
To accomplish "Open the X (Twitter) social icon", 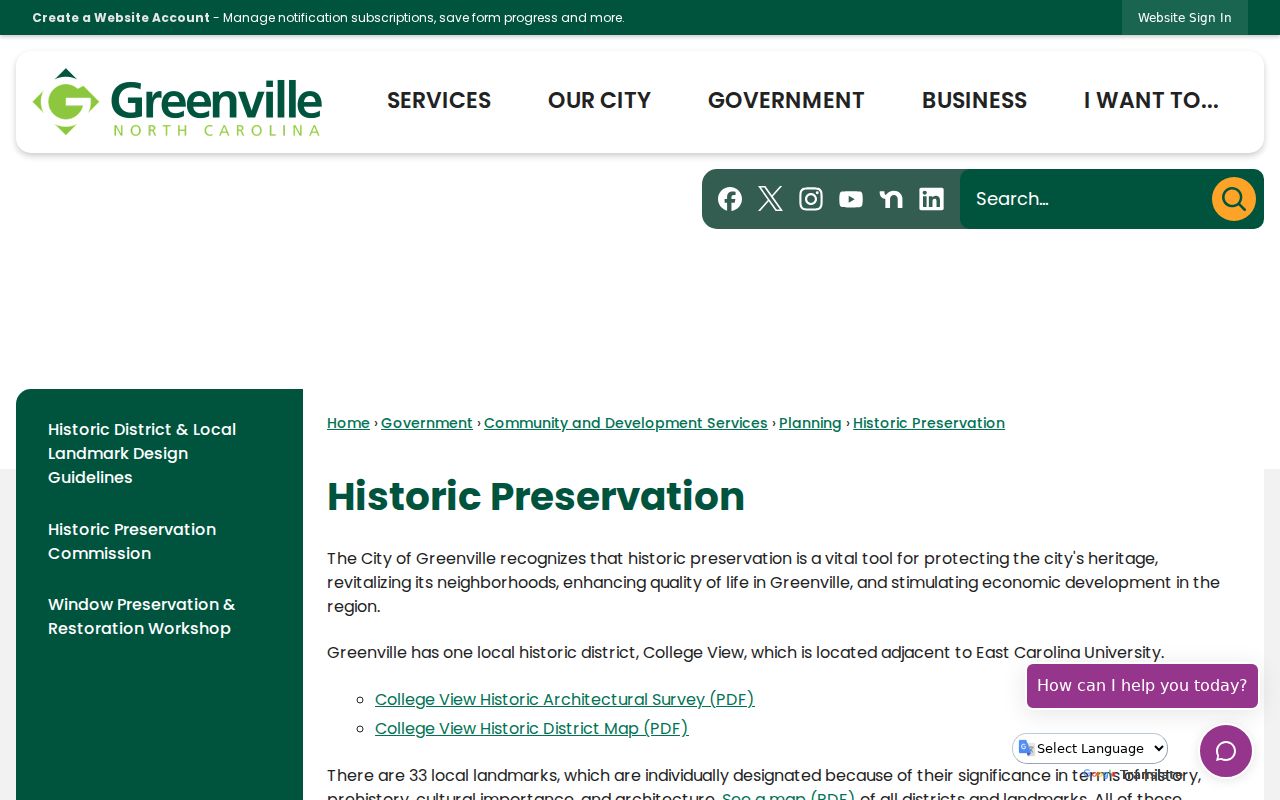I will point(770,199).
